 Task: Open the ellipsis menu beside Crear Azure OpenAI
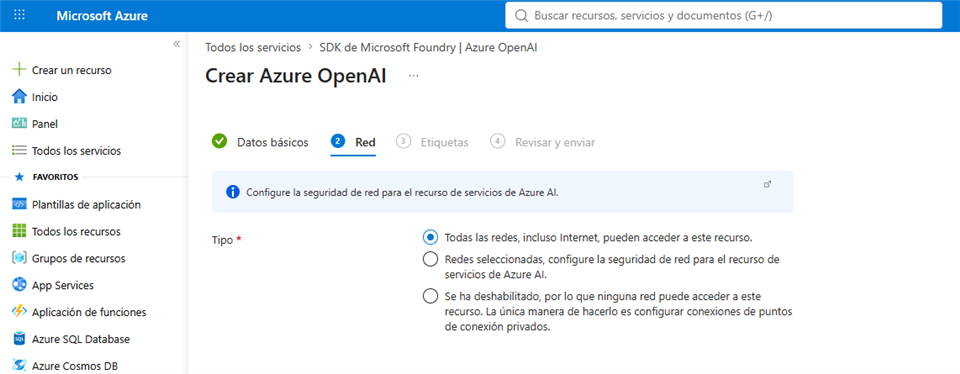pos(414,76)
